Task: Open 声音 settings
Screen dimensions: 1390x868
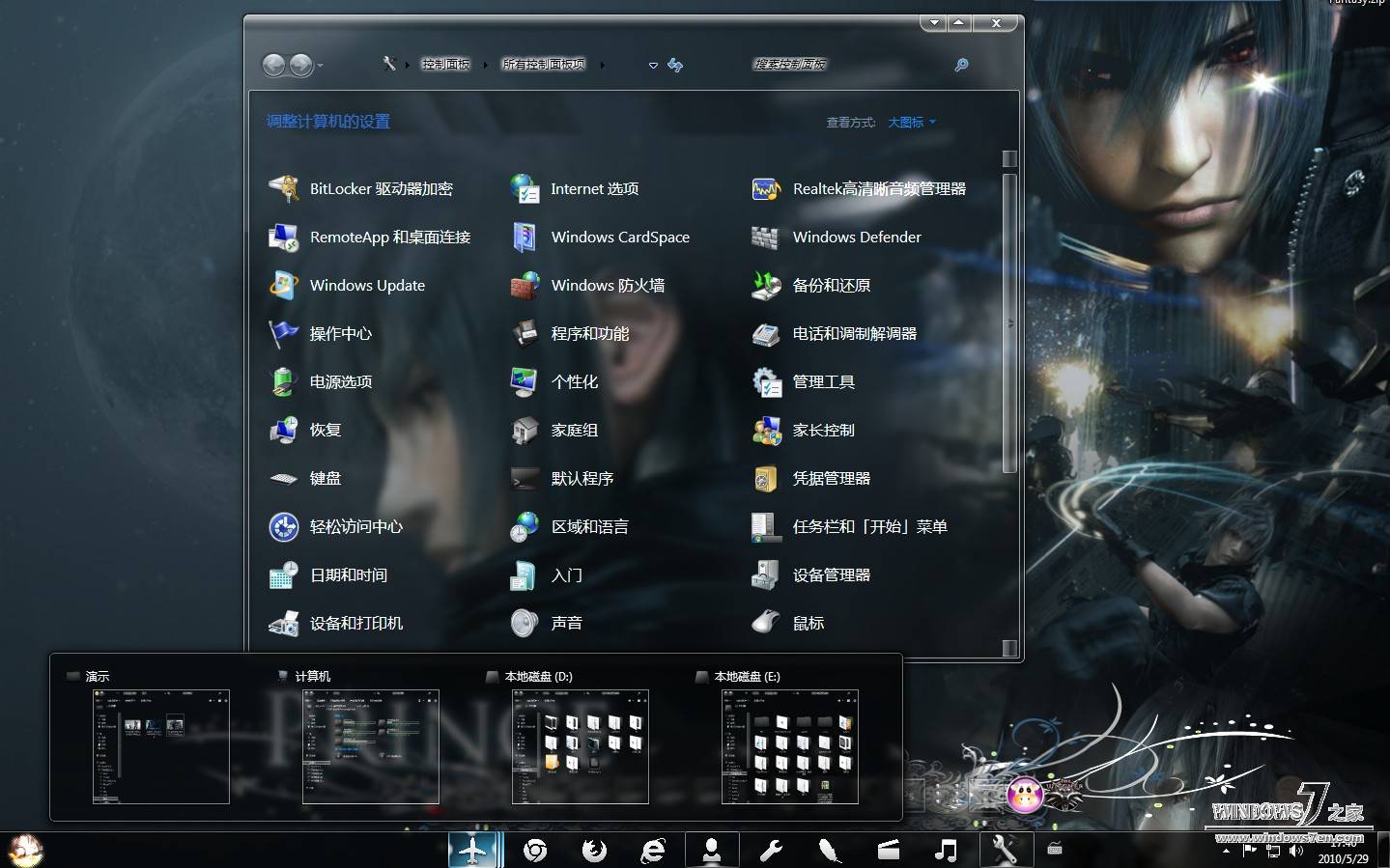Action: pyautogui.click(x=546, y=623)
